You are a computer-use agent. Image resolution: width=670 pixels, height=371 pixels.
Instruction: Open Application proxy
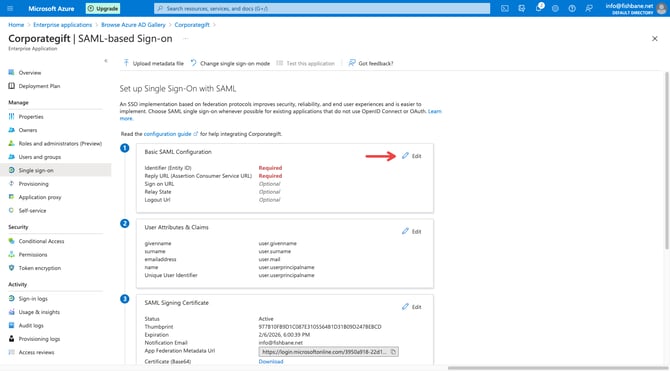[40, 197]
